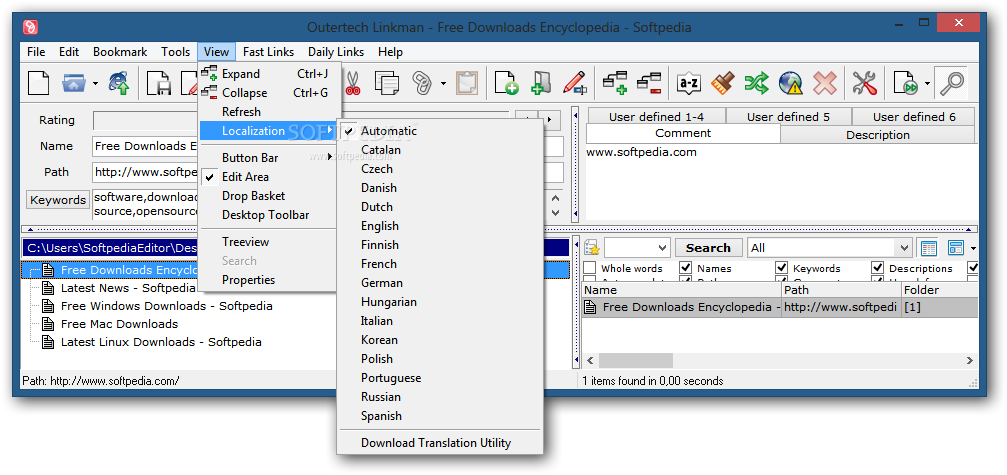Select Free Mac Downloads tree item
Screen dimensions: 1007x475
tap(119, 324)
